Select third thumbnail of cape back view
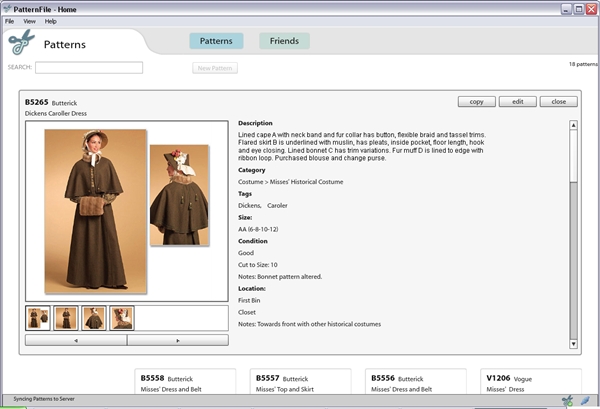Screen dimensions: 600x409 tap(94, 318)
